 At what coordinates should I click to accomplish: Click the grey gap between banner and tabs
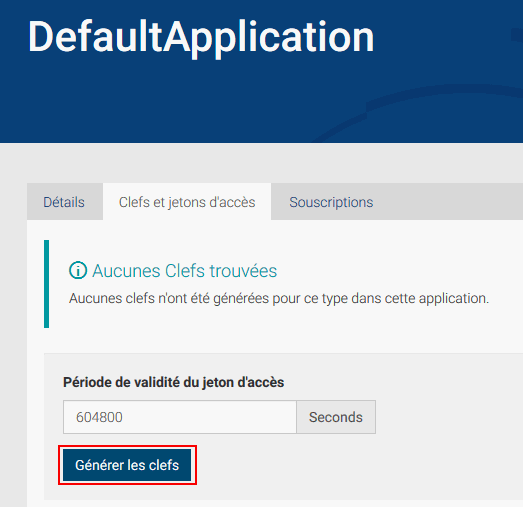pos(262,163)
